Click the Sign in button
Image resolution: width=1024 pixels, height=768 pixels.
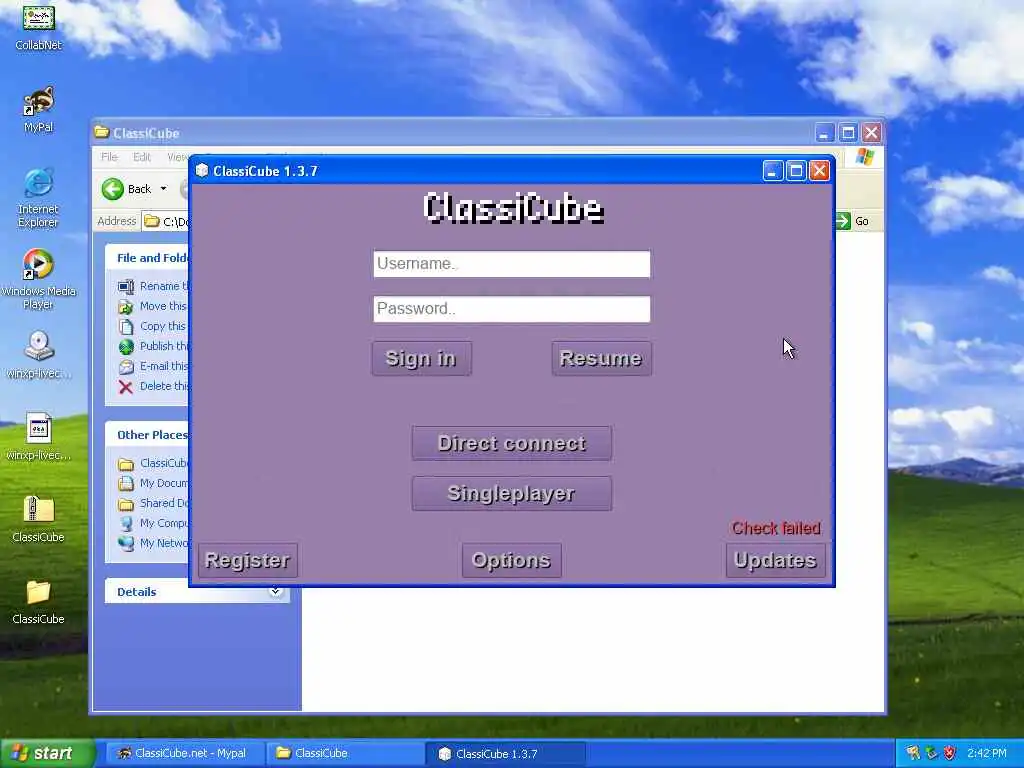[421, 359]
